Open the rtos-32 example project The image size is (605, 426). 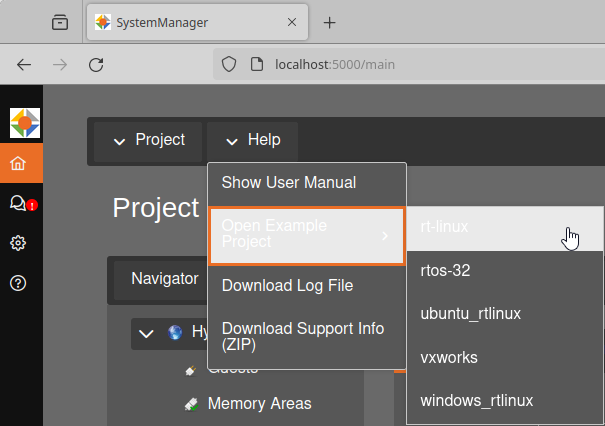505,271
